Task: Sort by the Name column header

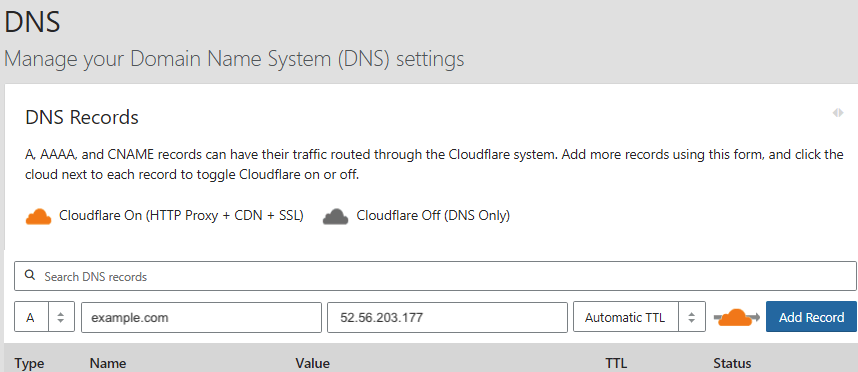Action: [108, 363]
